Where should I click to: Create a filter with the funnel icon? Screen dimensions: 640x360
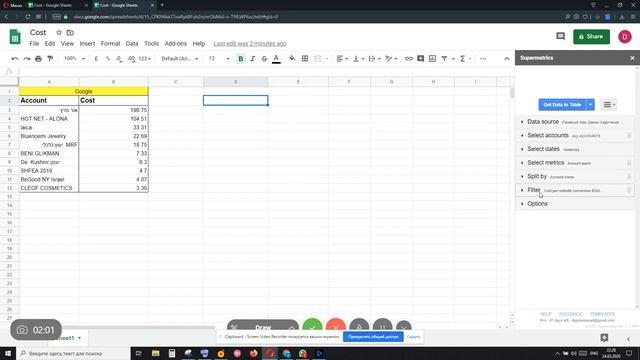pyautogui.click(x=444, y=59)
